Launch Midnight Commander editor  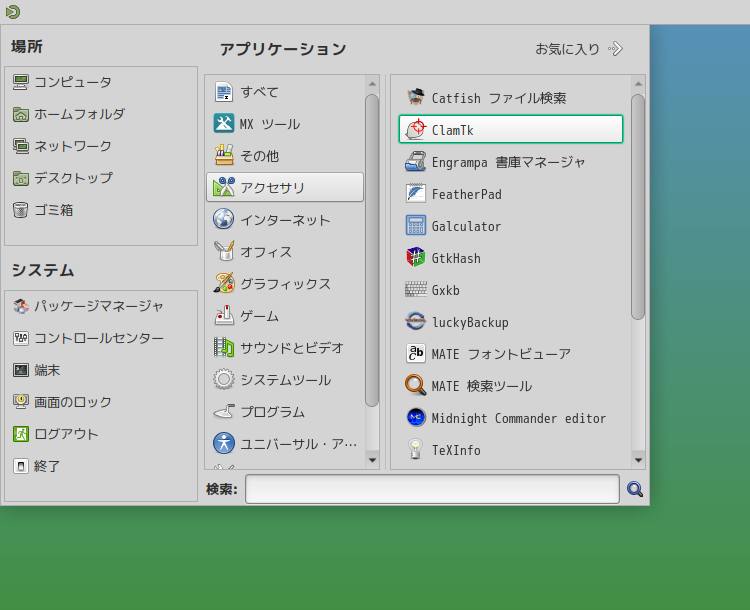click(x=511, y=418)
